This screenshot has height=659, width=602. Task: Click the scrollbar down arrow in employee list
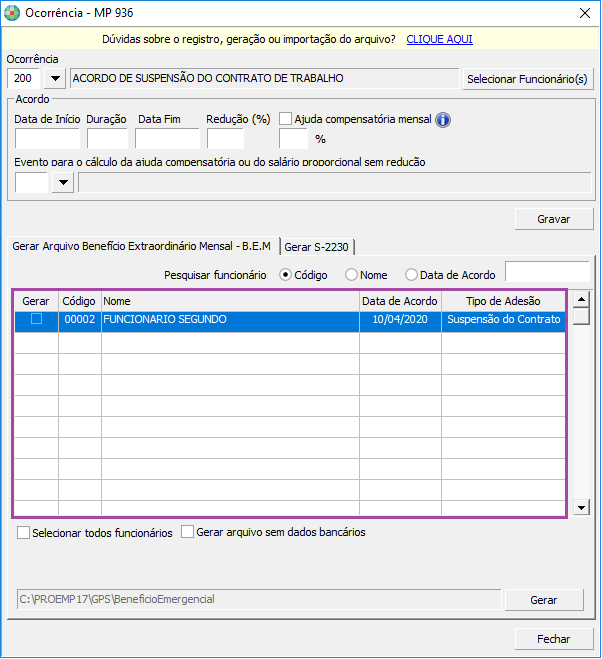click(581, 507)
